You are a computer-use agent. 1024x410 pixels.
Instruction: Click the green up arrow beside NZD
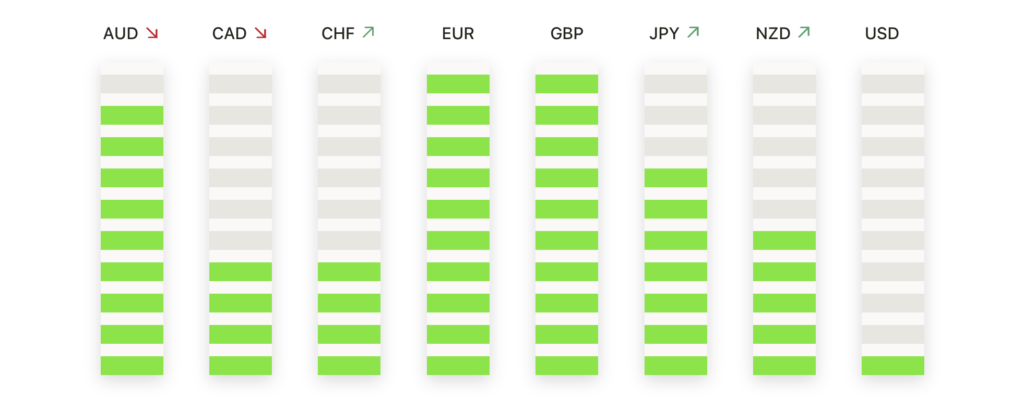pyautogui.click(x=804, y=32)
